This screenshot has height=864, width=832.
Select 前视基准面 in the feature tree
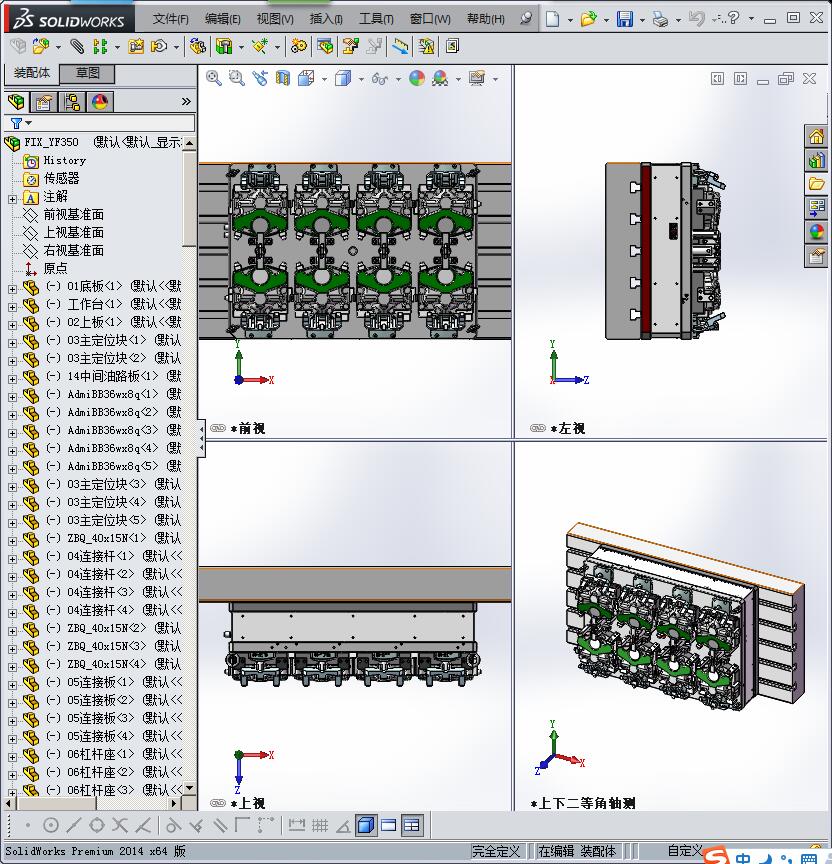[73, 214]
